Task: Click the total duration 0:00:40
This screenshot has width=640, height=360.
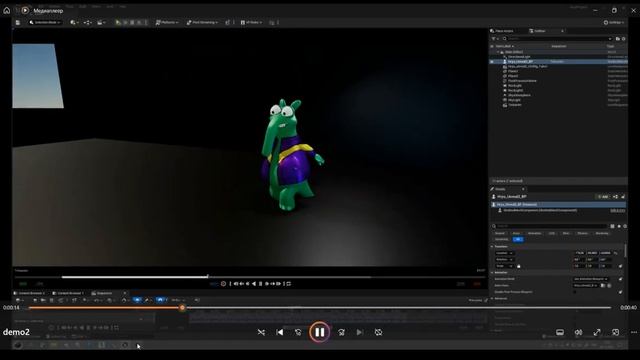Action: (628, 308)
